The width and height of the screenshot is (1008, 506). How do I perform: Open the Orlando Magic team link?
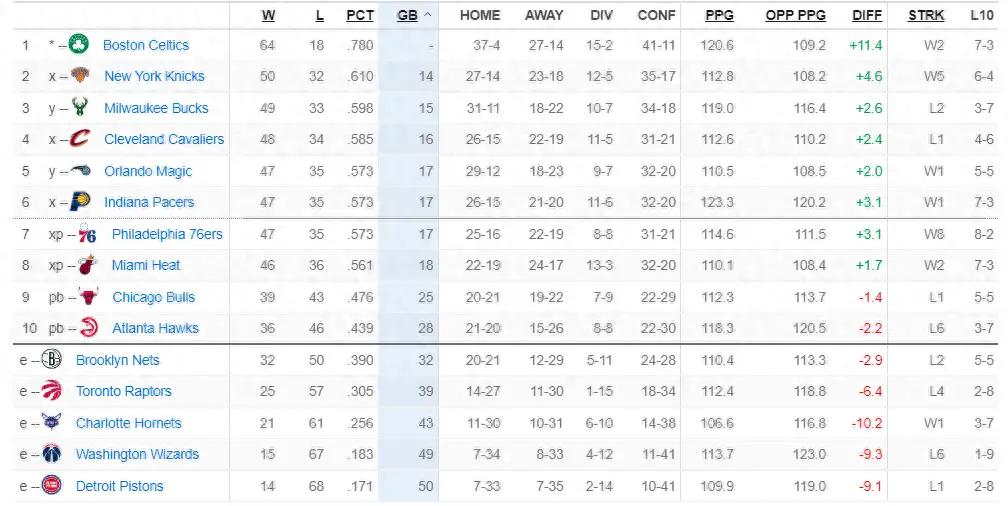coord(148,171)
